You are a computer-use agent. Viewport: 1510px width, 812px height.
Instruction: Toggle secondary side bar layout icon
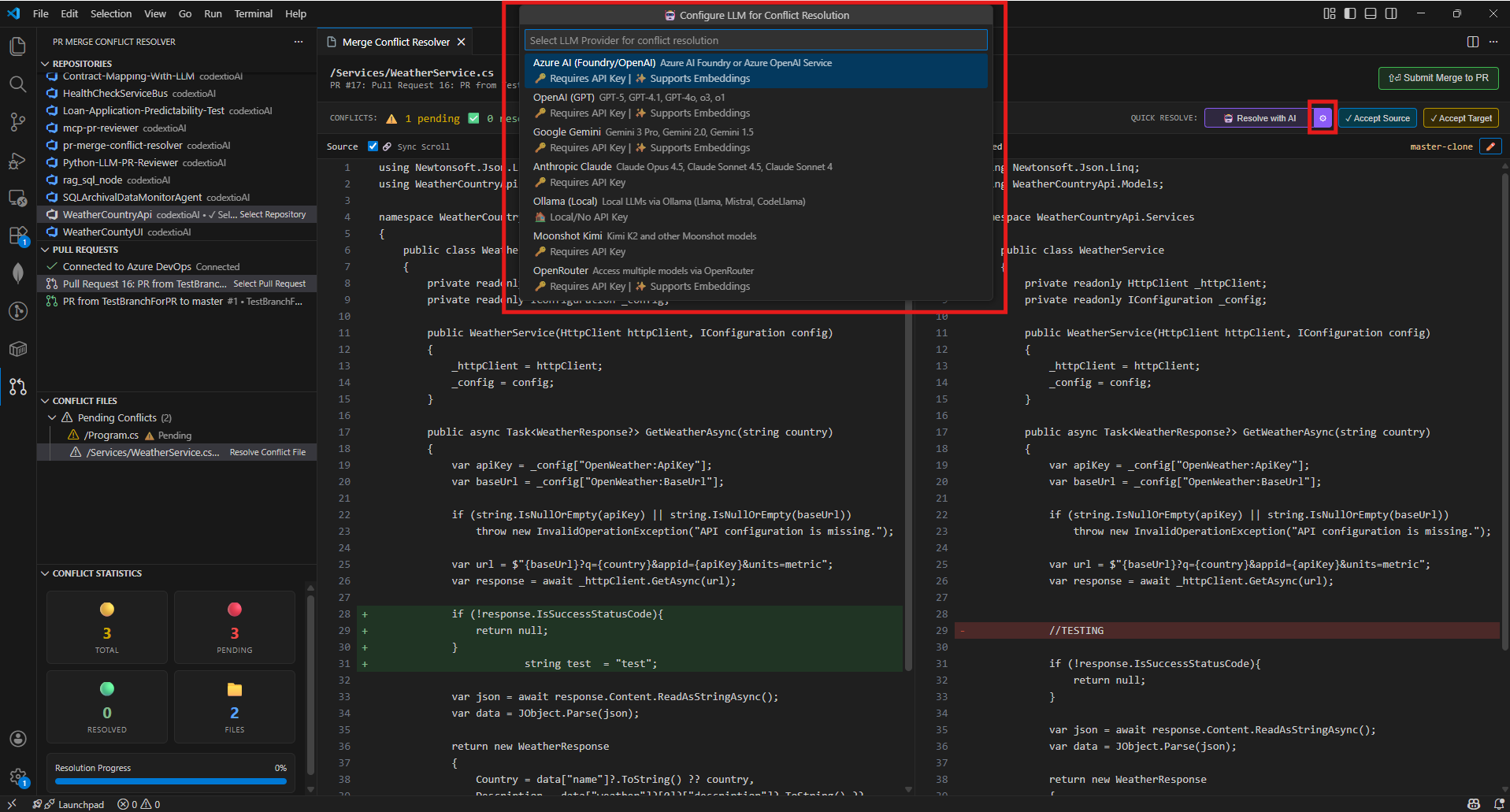[x=1391, y=13]
